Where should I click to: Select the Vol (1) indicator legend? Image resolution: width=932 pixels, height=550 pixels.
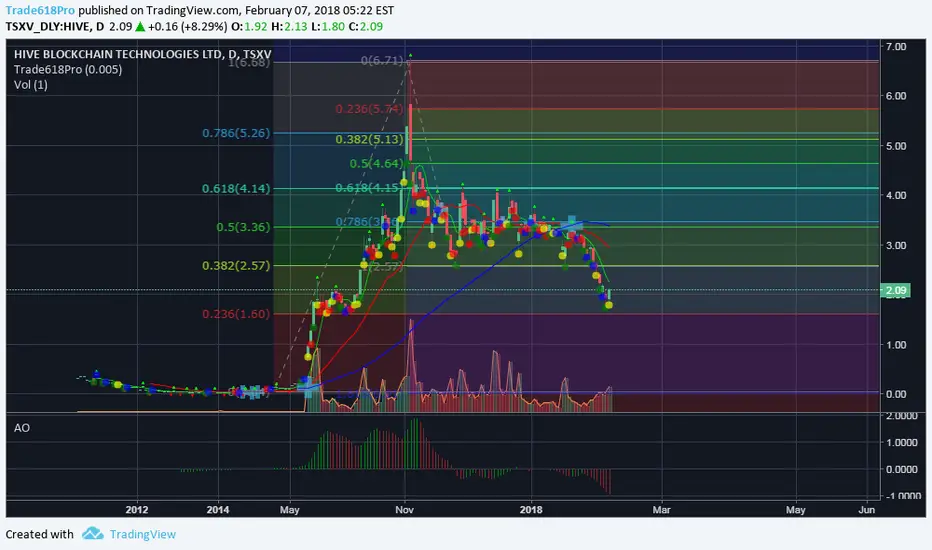point(31,84)
